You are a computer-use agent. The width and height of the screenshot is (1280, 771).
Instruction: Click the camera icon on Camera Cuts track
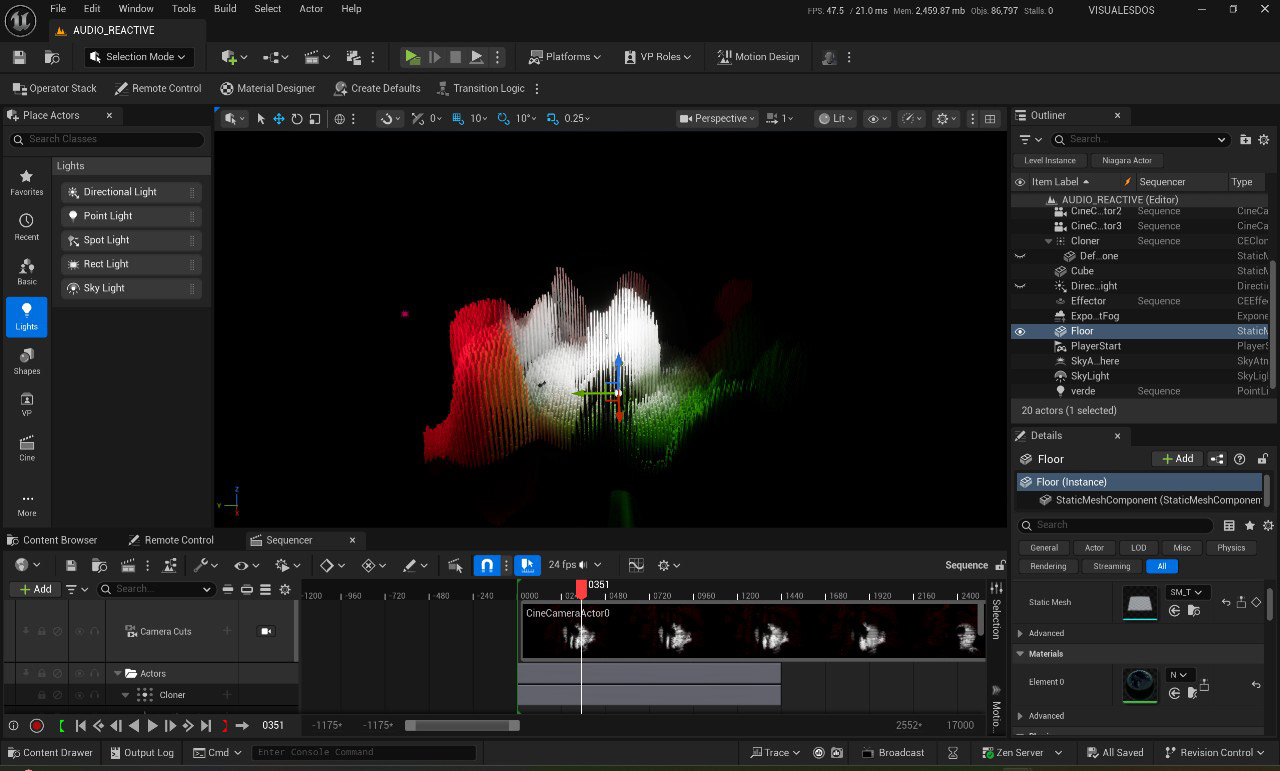(x=266, y=631)
